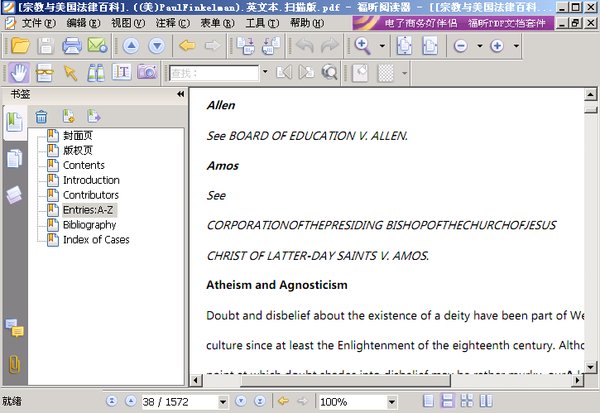The width and height of the screenshot is (600, 413).
Task: Take a snapshot with camera tool
Action: 147,72
